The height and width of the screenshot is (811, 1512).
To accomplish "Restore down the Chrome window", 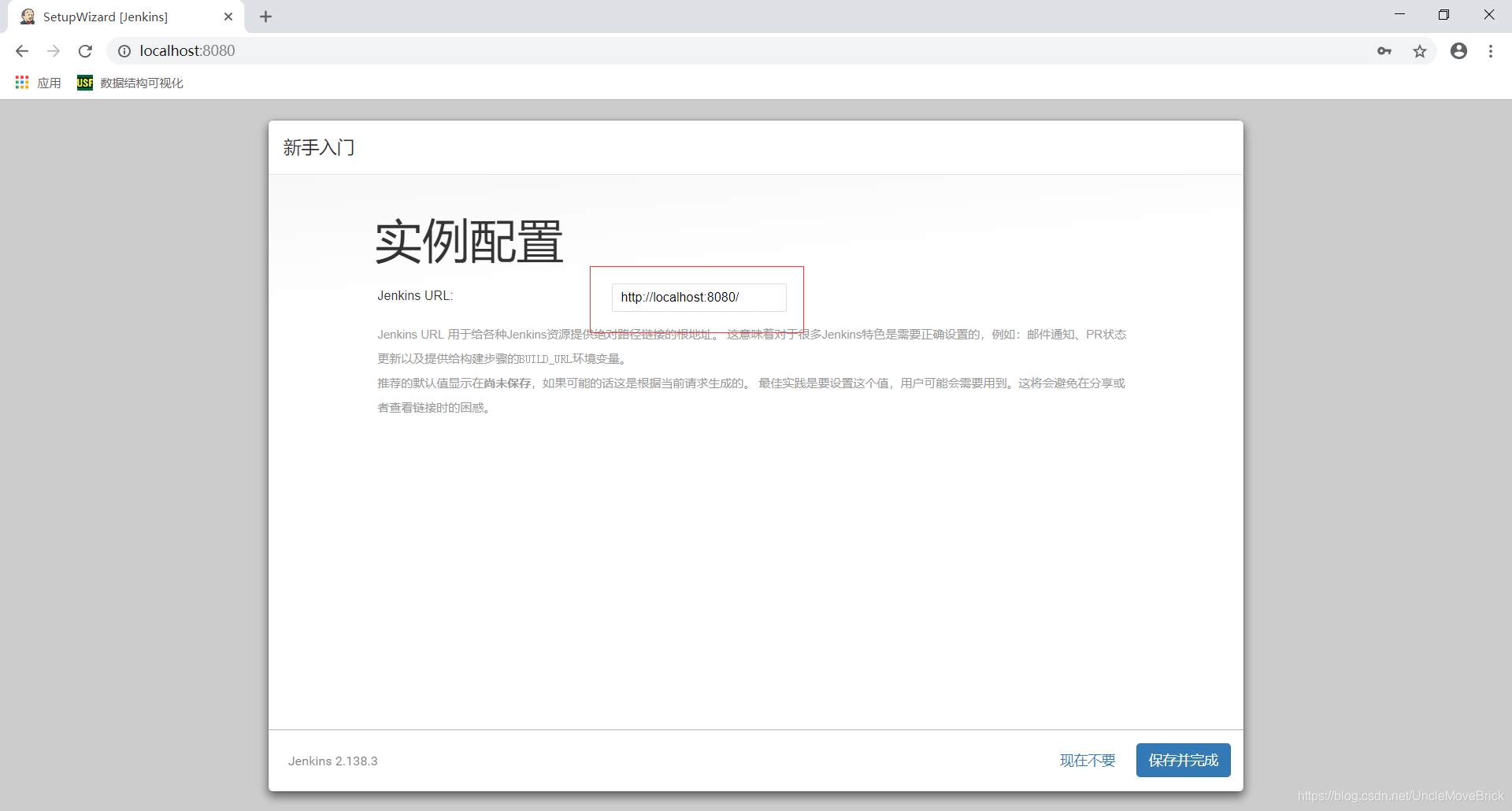I will click(x=1443, y=15).
